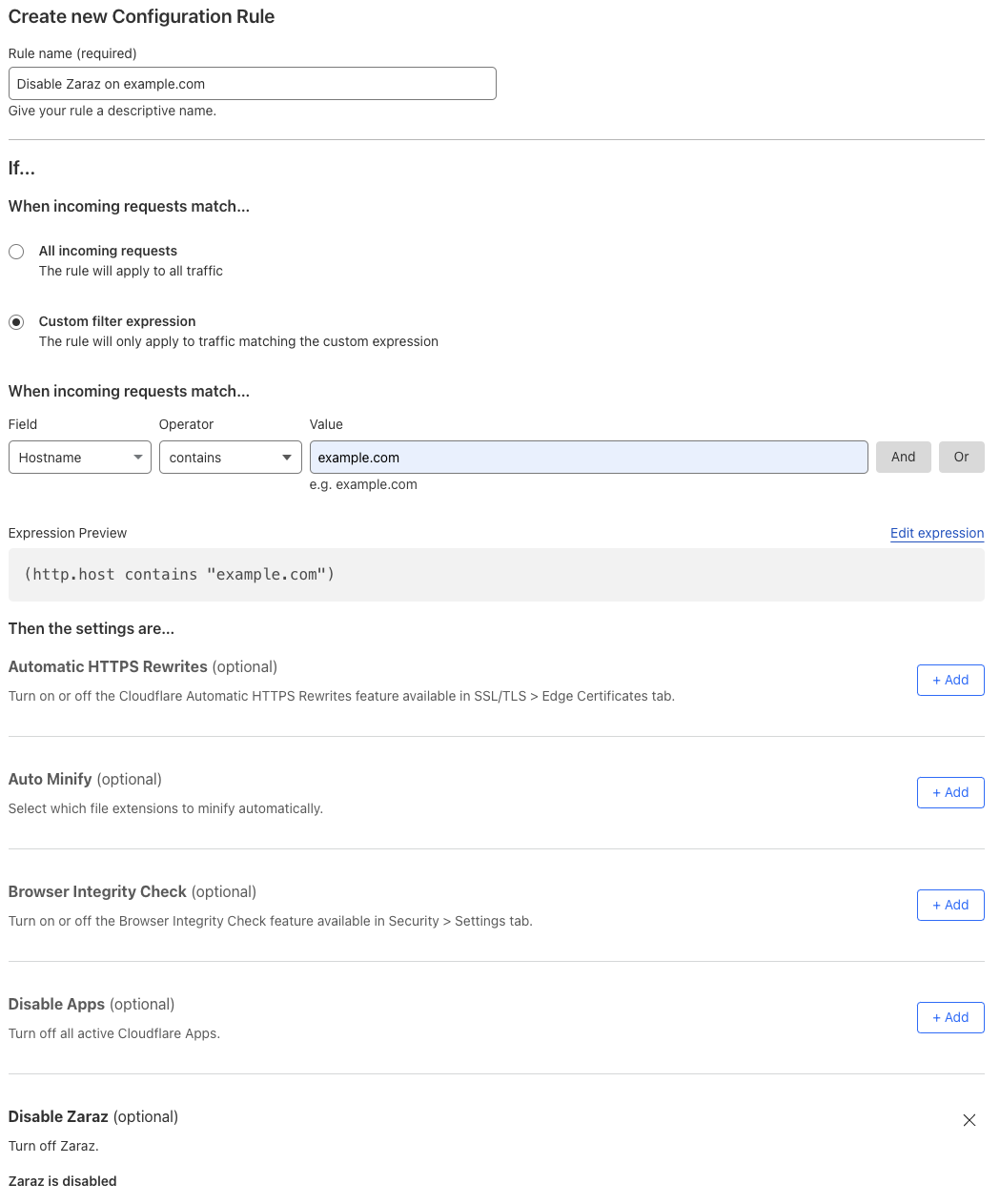Add the Disable Apps setting
Viewport: 1000px width, 1204px height.
pos(949,1017)
